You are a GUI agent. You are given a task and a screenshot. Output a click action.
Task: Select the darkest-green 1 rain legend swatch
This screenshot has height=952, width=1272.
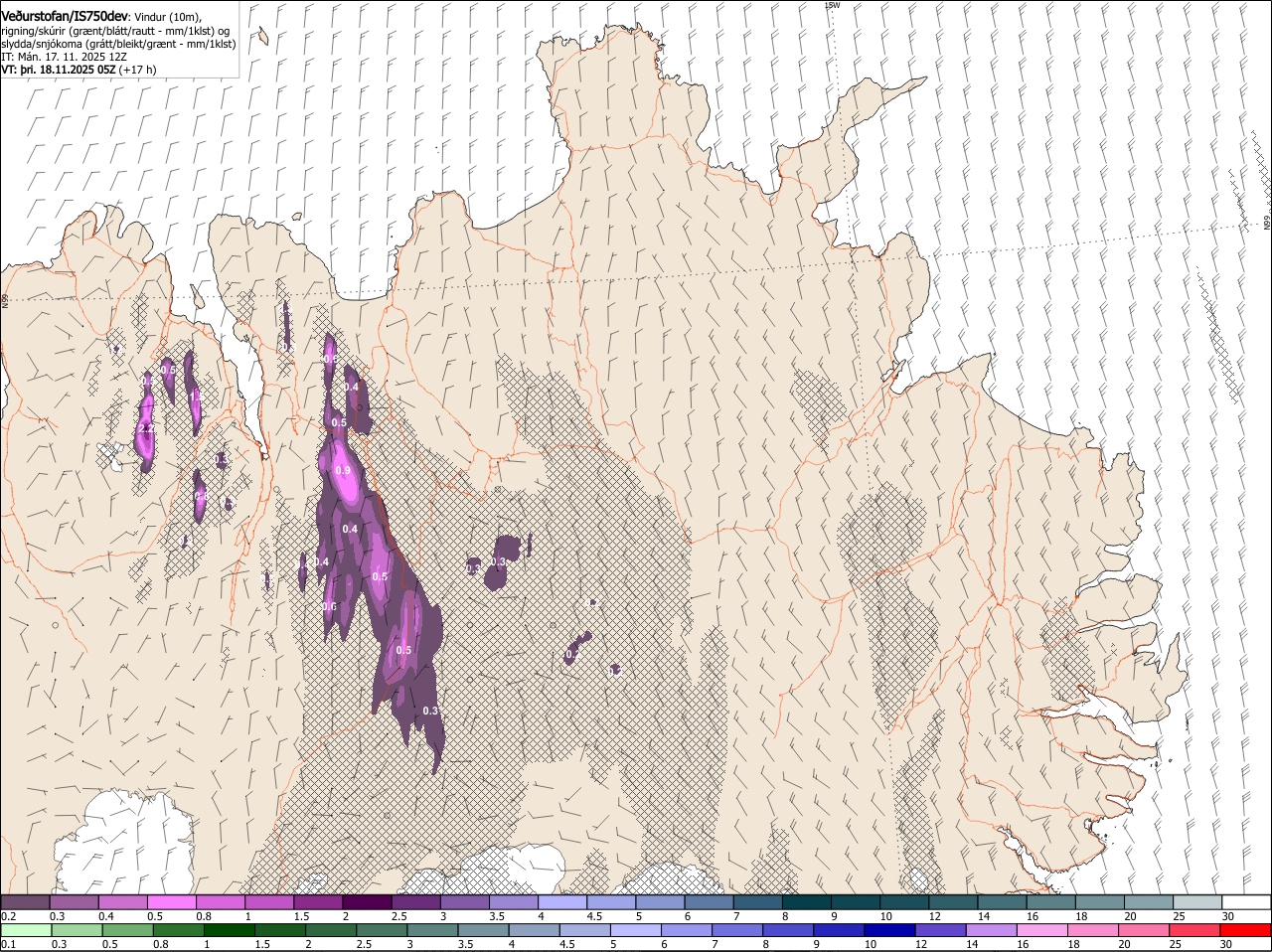pos(229,930)
